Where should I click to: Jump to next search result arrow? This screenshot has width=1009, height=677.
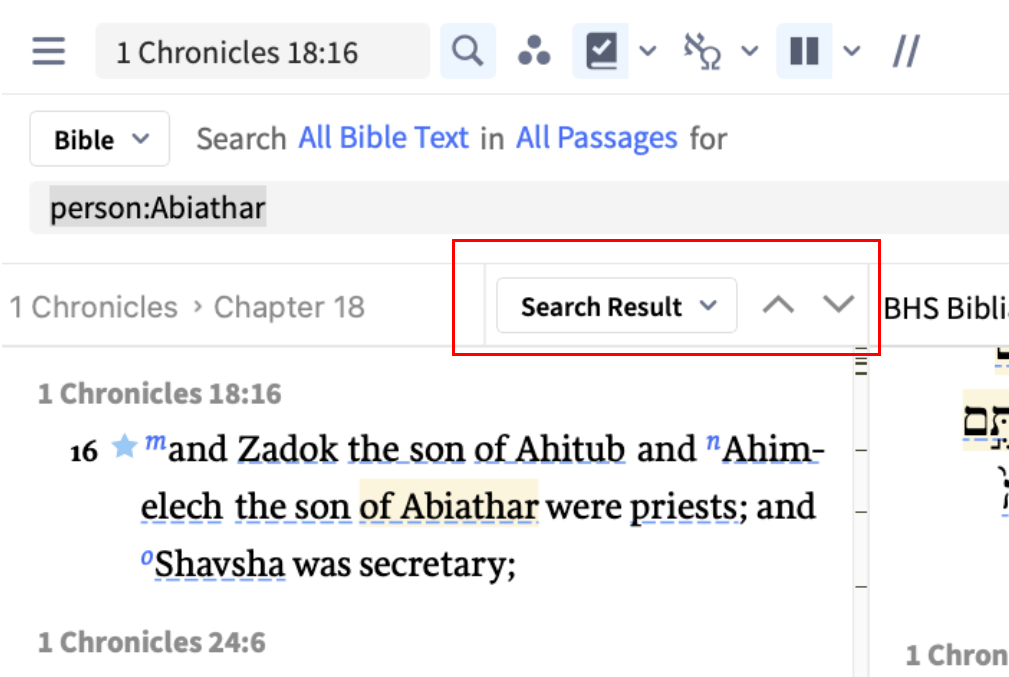(838, 306)
